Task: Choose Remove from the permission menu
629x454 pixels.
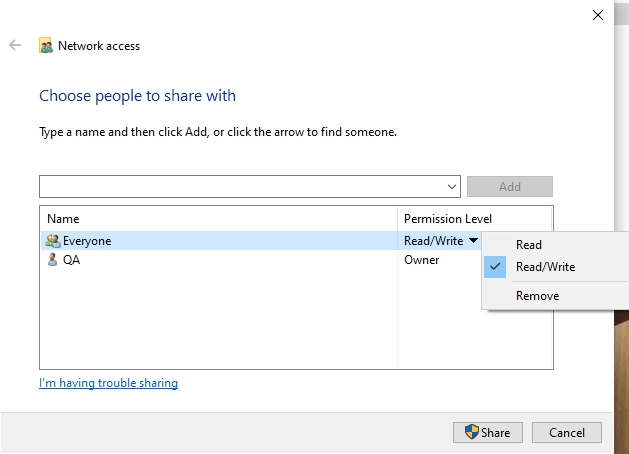Action: [537, 296]
